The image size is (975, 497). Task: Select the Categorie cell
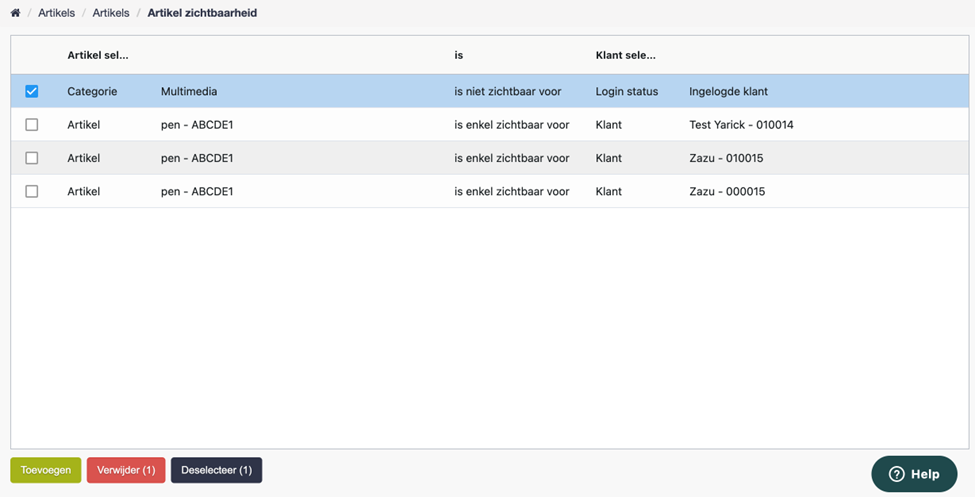[92, 91]
